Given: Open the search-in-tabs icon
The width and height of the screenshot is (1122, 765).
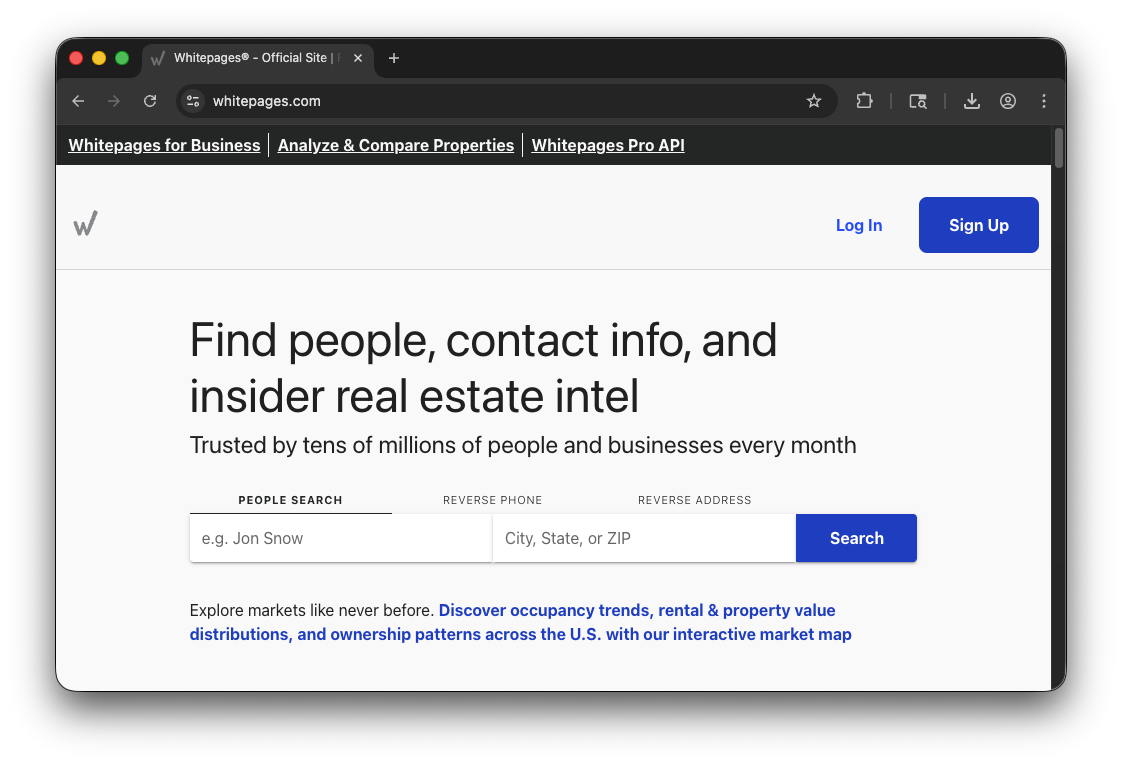Looking at the screenshot, I should click(917, 101).
